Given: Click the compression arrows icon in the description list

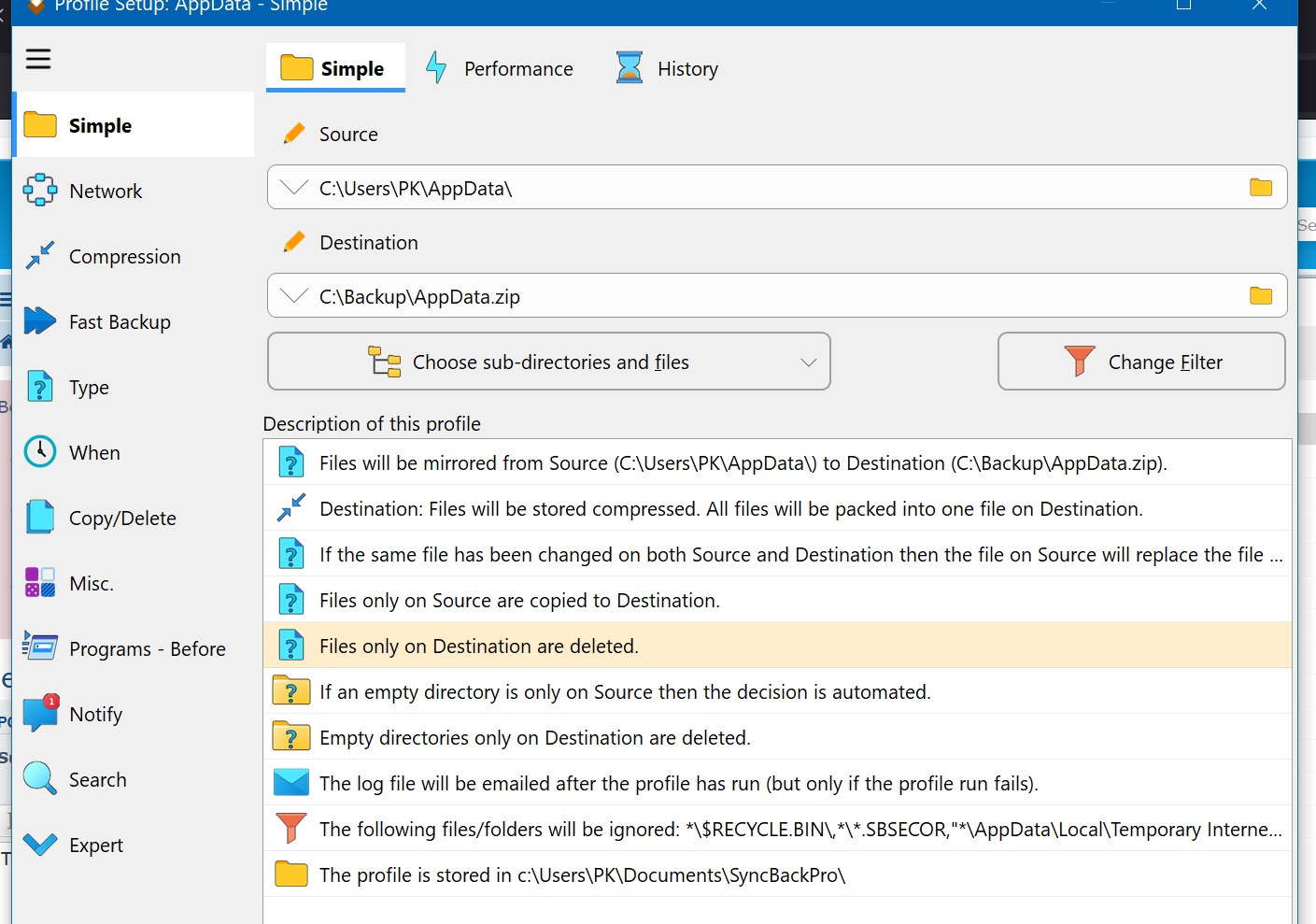Looking at the screenshot, I should tap(291, 507).
